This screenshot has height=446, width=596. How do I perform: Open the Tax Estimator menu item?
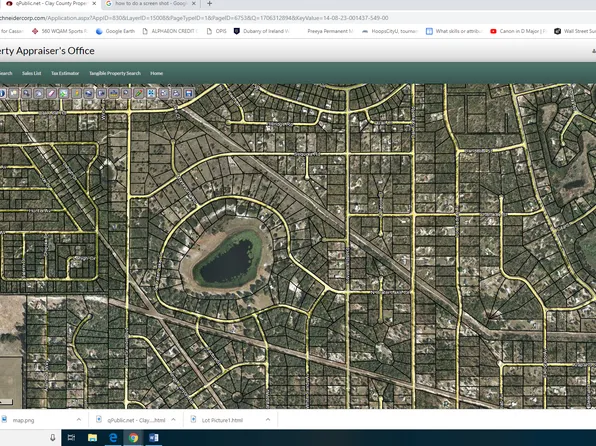(x=65, y=73)
